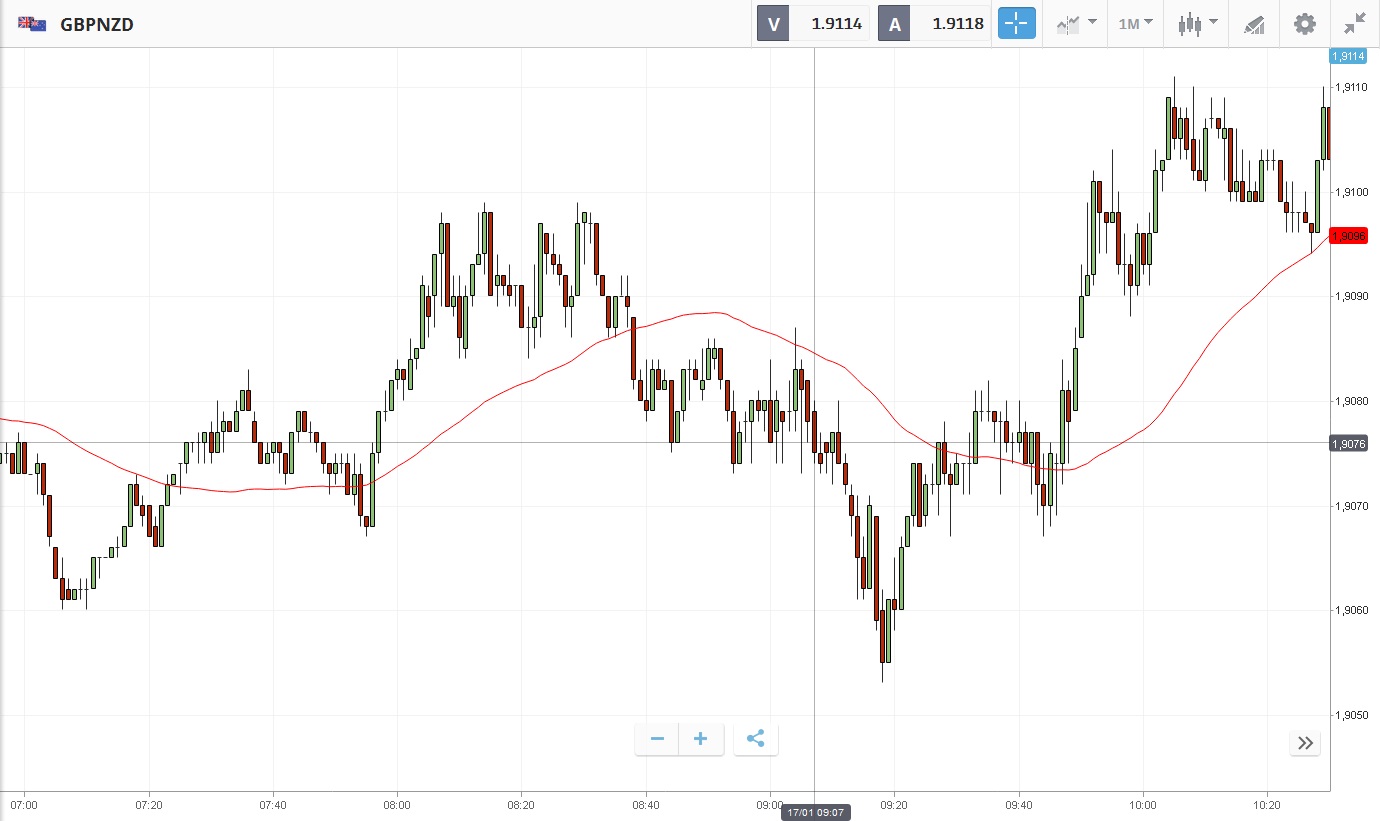Click the 10:00 label on time axis
This screenshot has width=1380, height=821.
[1143, 804]
